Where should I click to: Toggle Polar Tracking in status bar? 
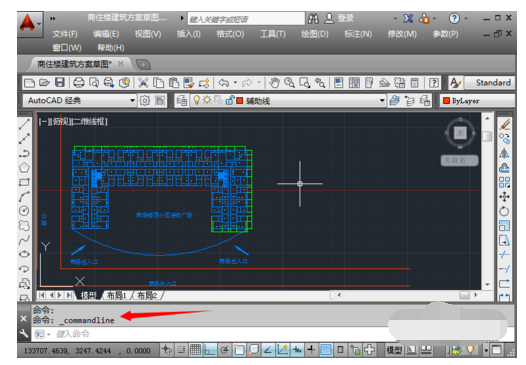tap(224, 350)
